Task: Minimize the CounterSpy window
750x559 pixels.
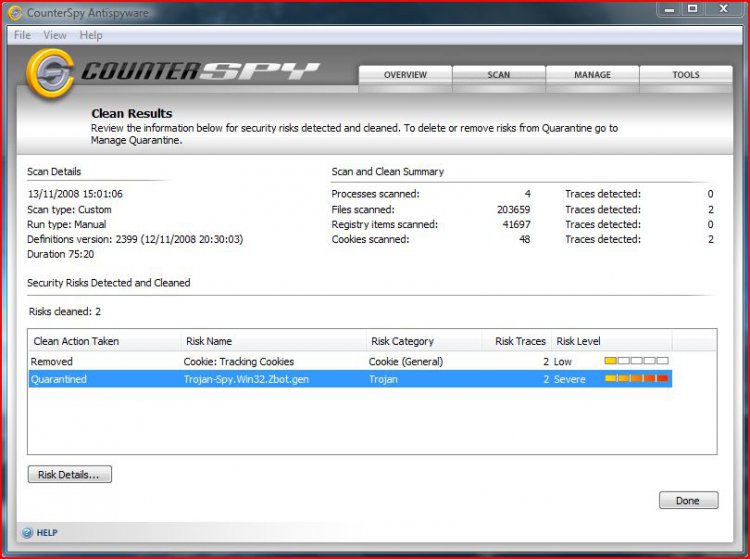Action: (x=669, y=9)
